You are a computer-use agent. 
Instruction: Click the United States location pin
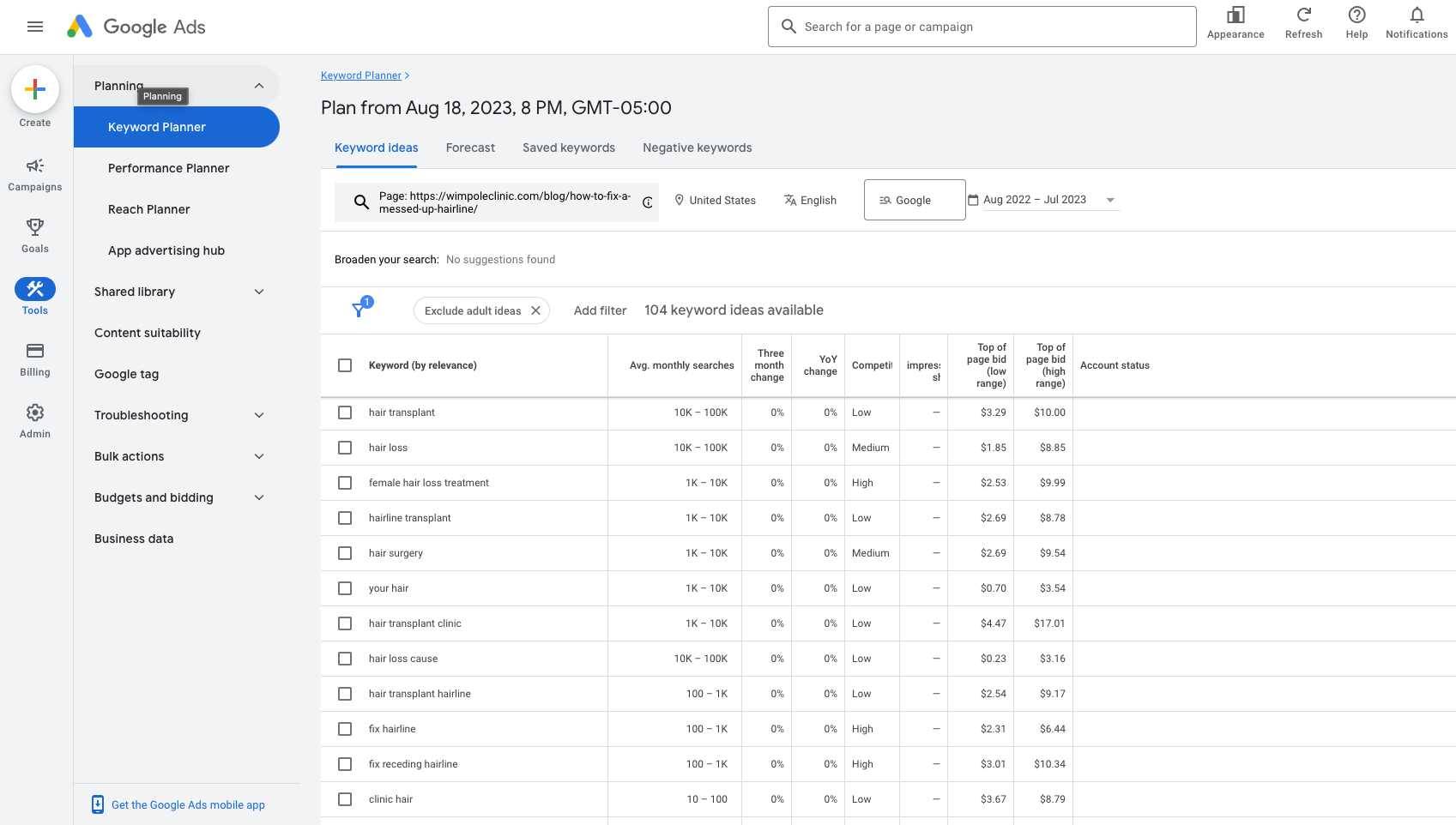click(680, 200)
